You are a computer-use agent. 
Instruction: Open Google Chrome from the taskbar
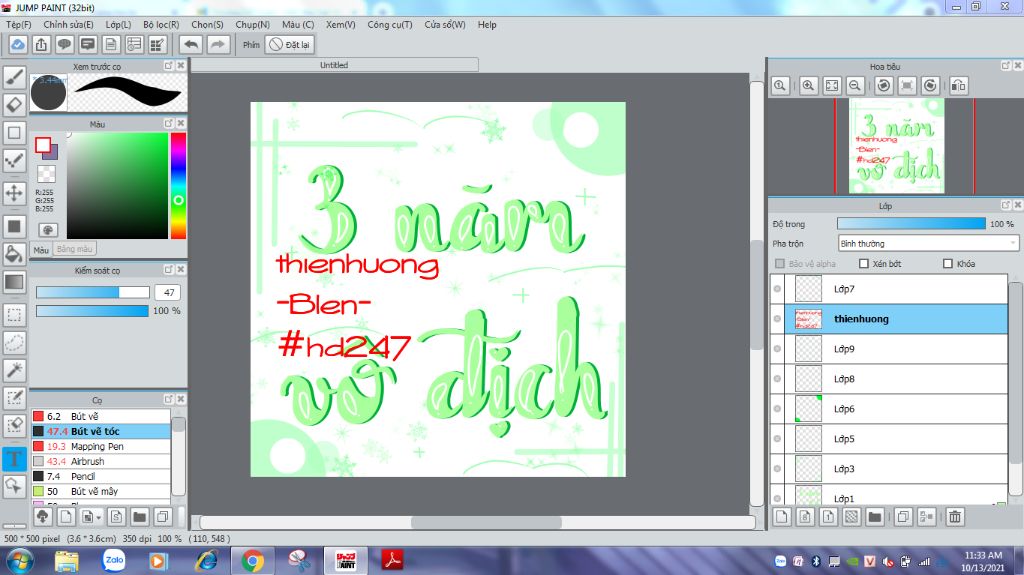(253, 561)
